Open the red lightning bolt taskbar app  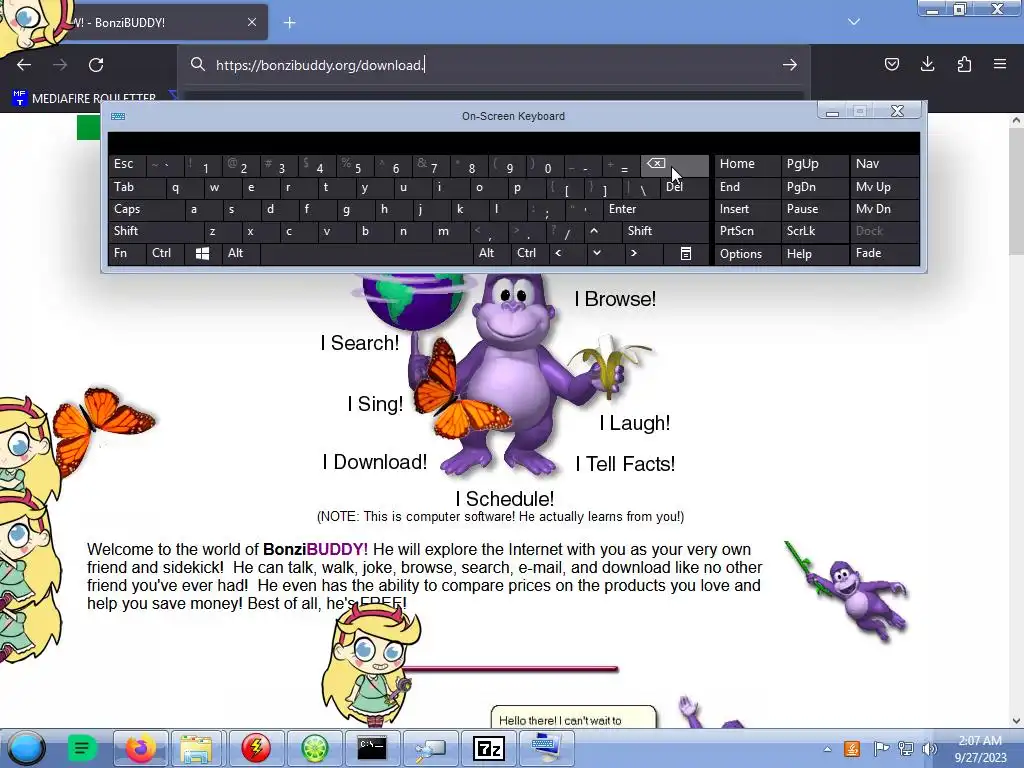pyautogui.click(x=256, y=748)
